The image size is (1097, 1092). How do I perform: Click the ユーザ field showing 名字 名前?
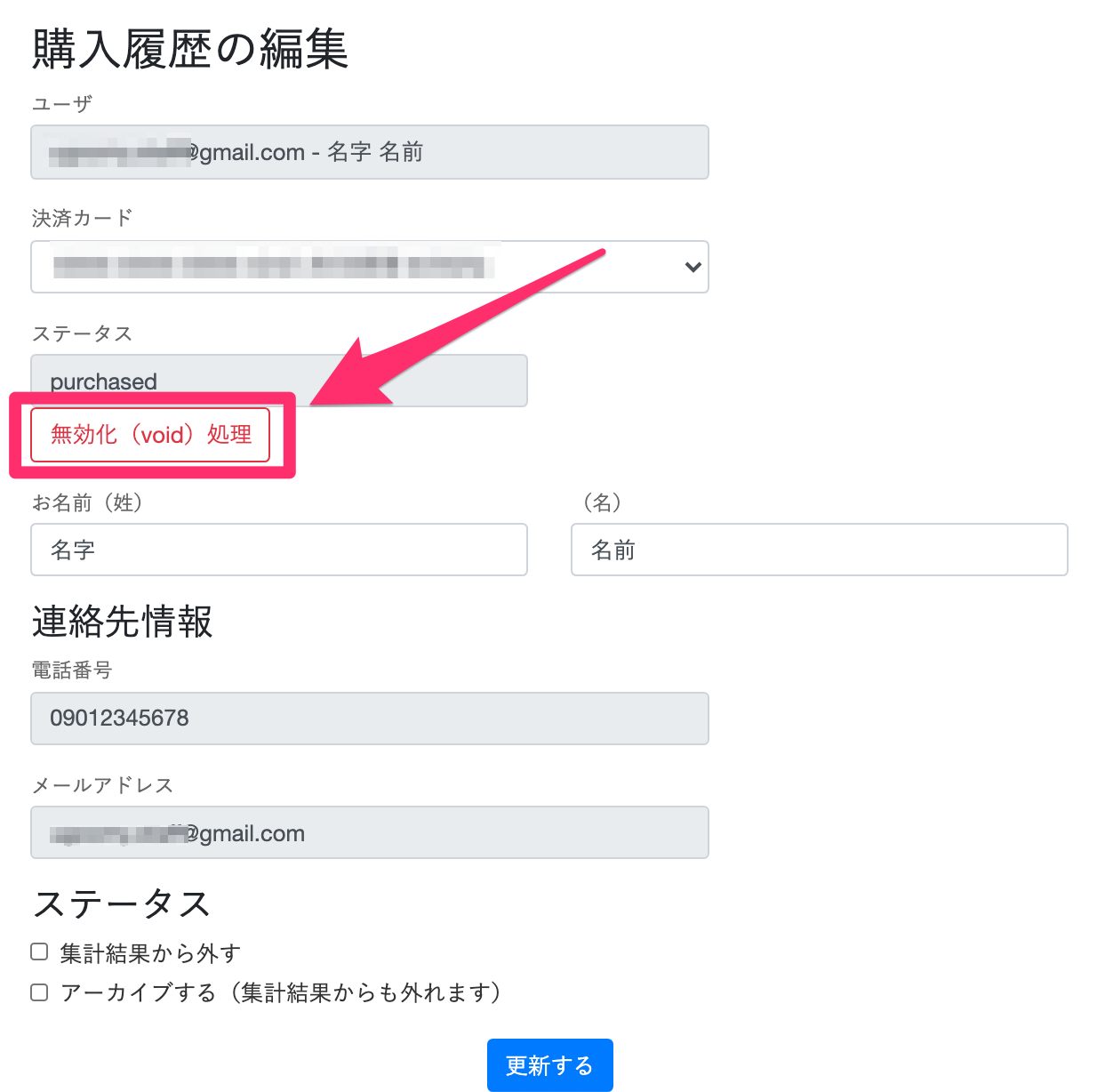369,152
